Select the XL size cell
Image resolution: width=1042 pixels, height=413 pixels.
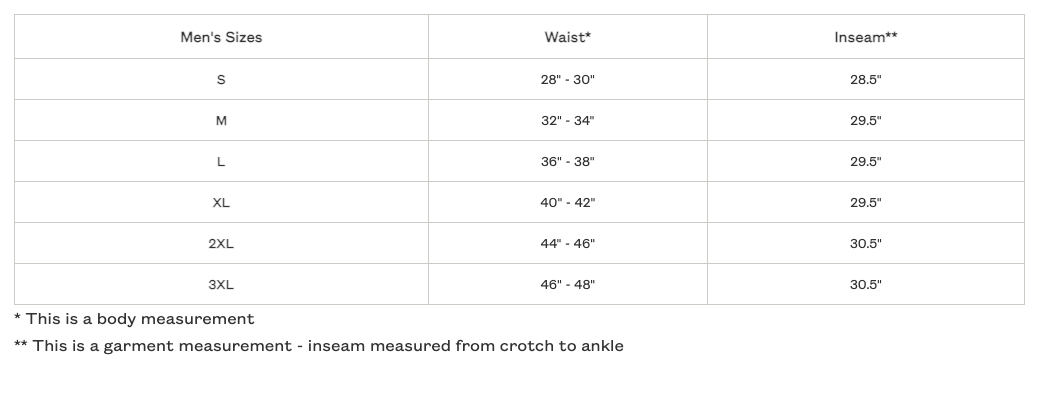point(221,202)
